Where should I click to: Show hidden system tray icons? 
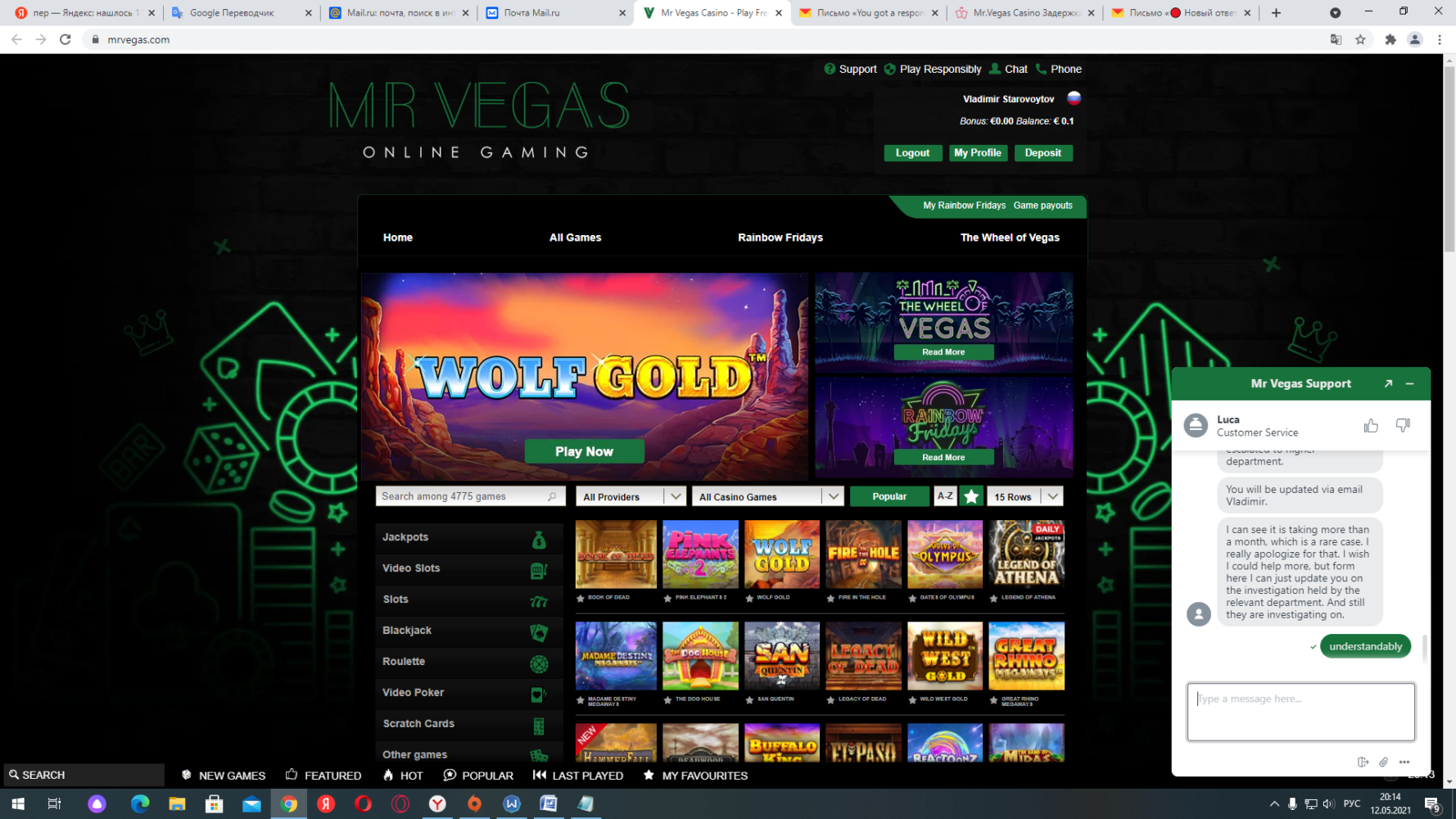pyautogui.click(x=1274, y=804)
